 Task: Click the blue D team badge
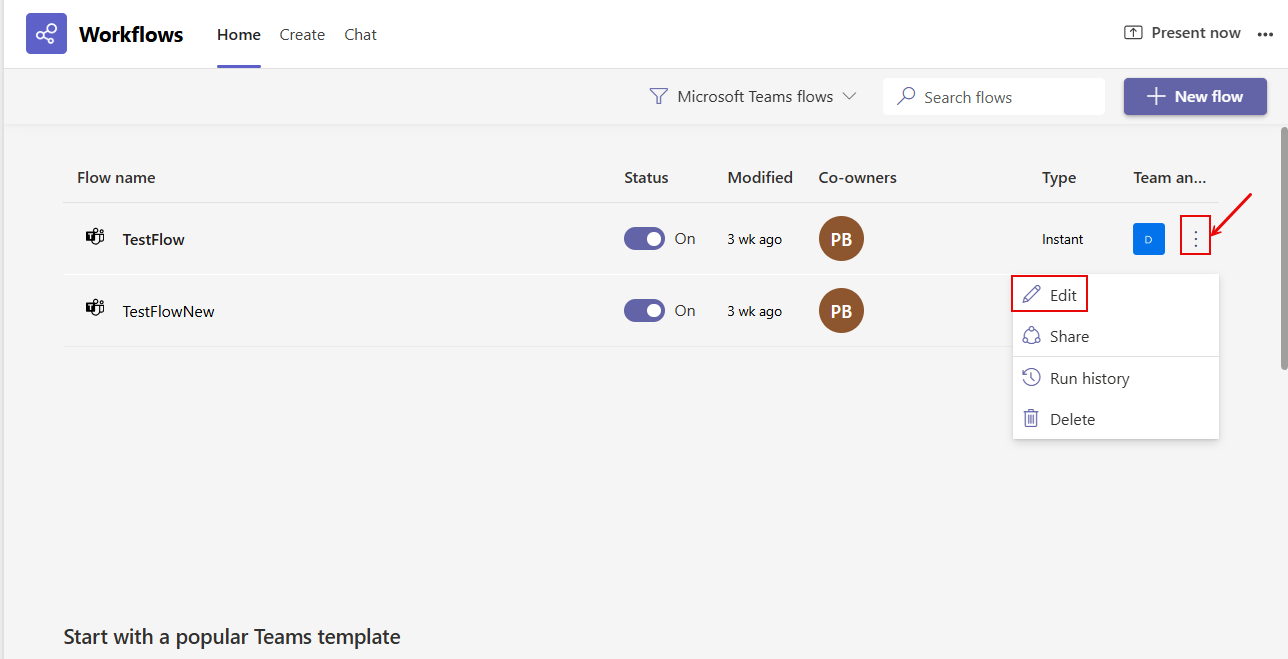[1148, 239]
